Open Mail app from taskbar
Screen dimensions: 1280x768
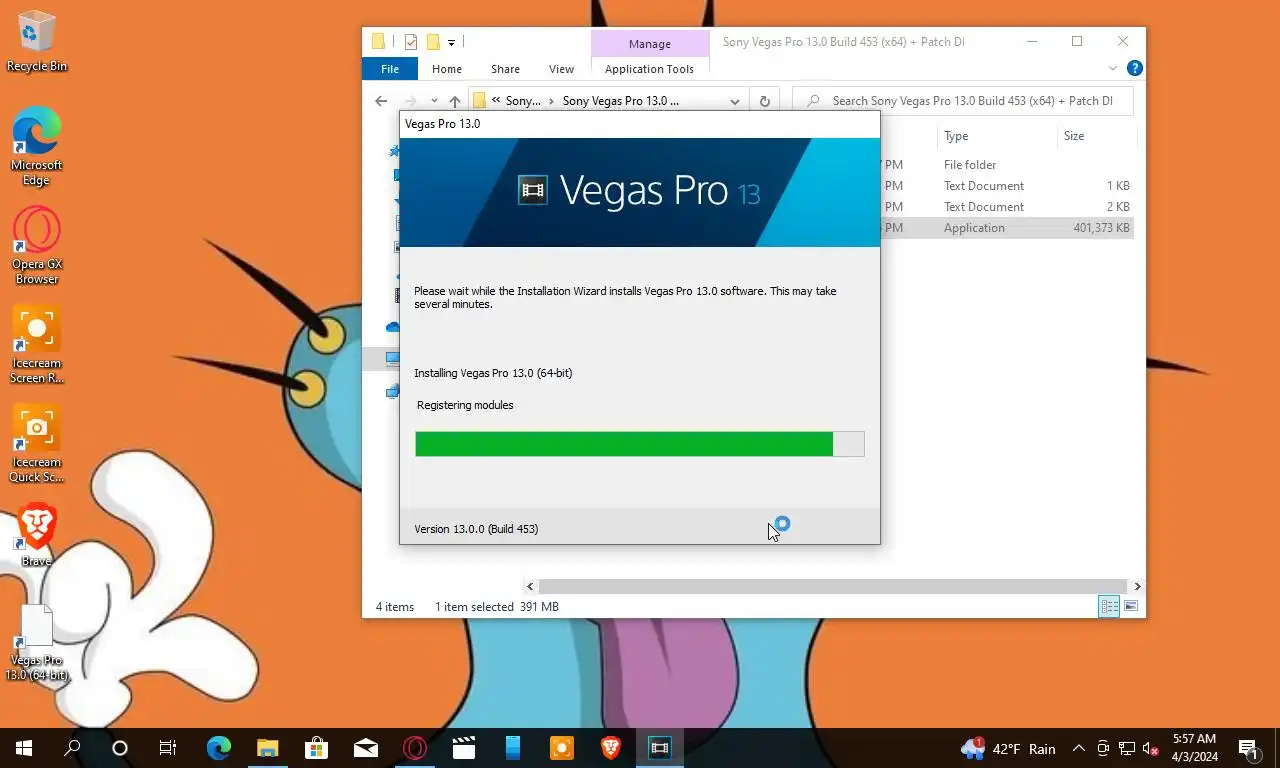(x=365, y=748)
